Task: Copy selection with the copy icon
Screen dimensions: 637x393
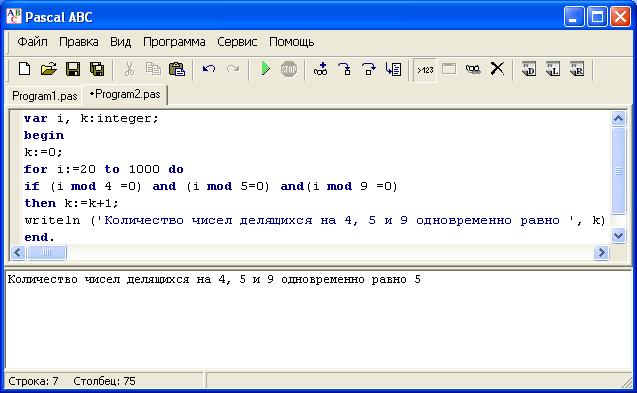Action: pyautogui.click(x=153, y=69)
